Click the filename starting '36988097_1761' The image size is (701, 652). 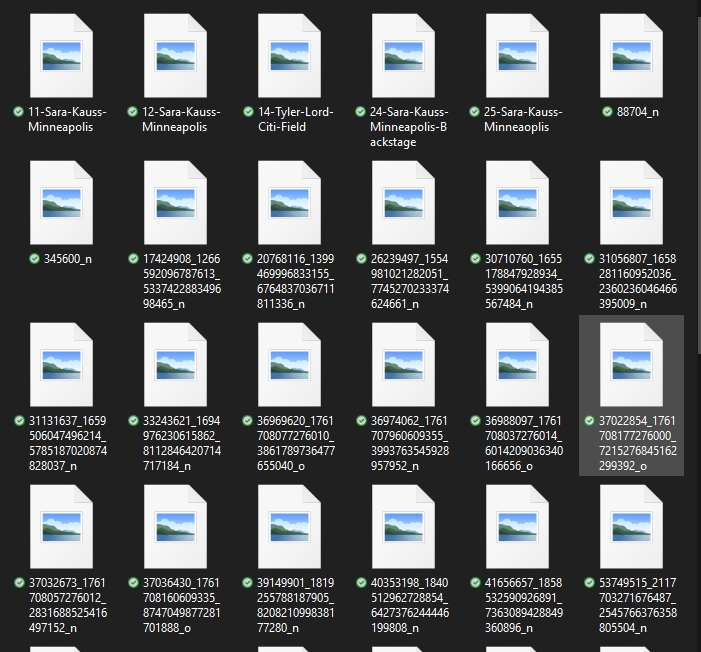click(524, 443)
